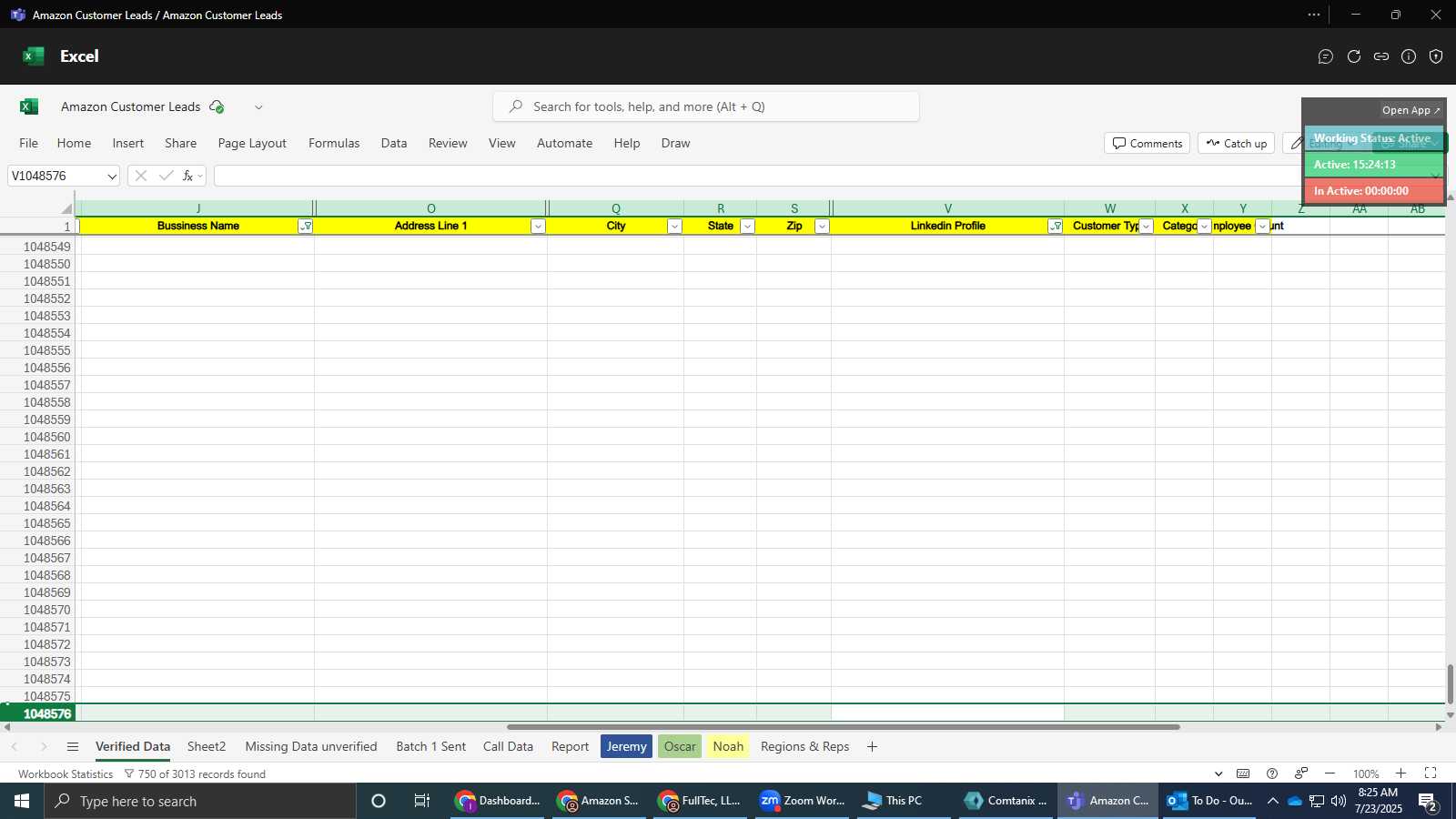Open the Share menu tab
The height and width of the screenshot is (819, 1456).
(181, 143)
